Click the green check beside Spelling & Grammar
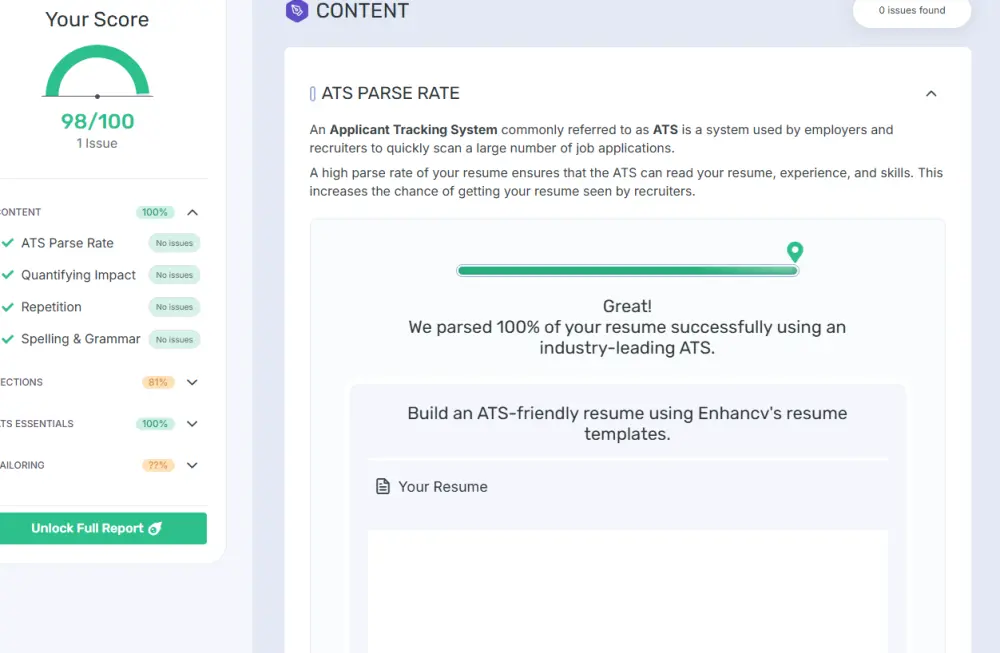Viewport: 1000px width, 653px height. click(8, 339)
